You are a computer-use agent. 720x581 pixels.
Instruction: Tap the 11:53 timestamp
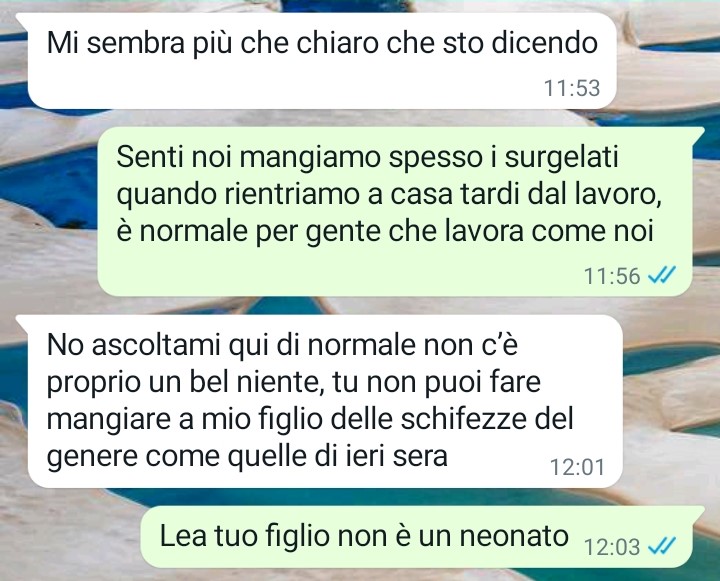coord(572,88)
